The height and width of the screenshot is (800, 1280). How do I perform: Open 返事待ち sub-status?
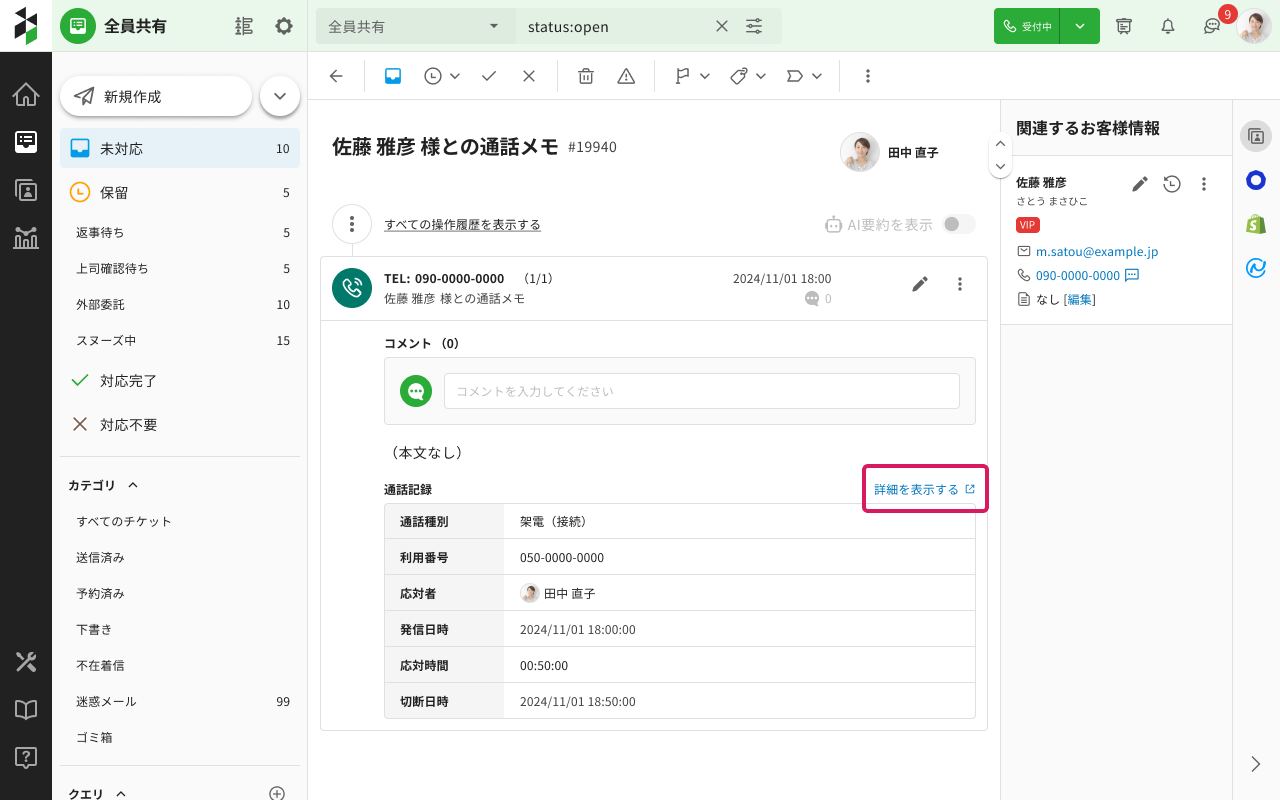[180, 232]
